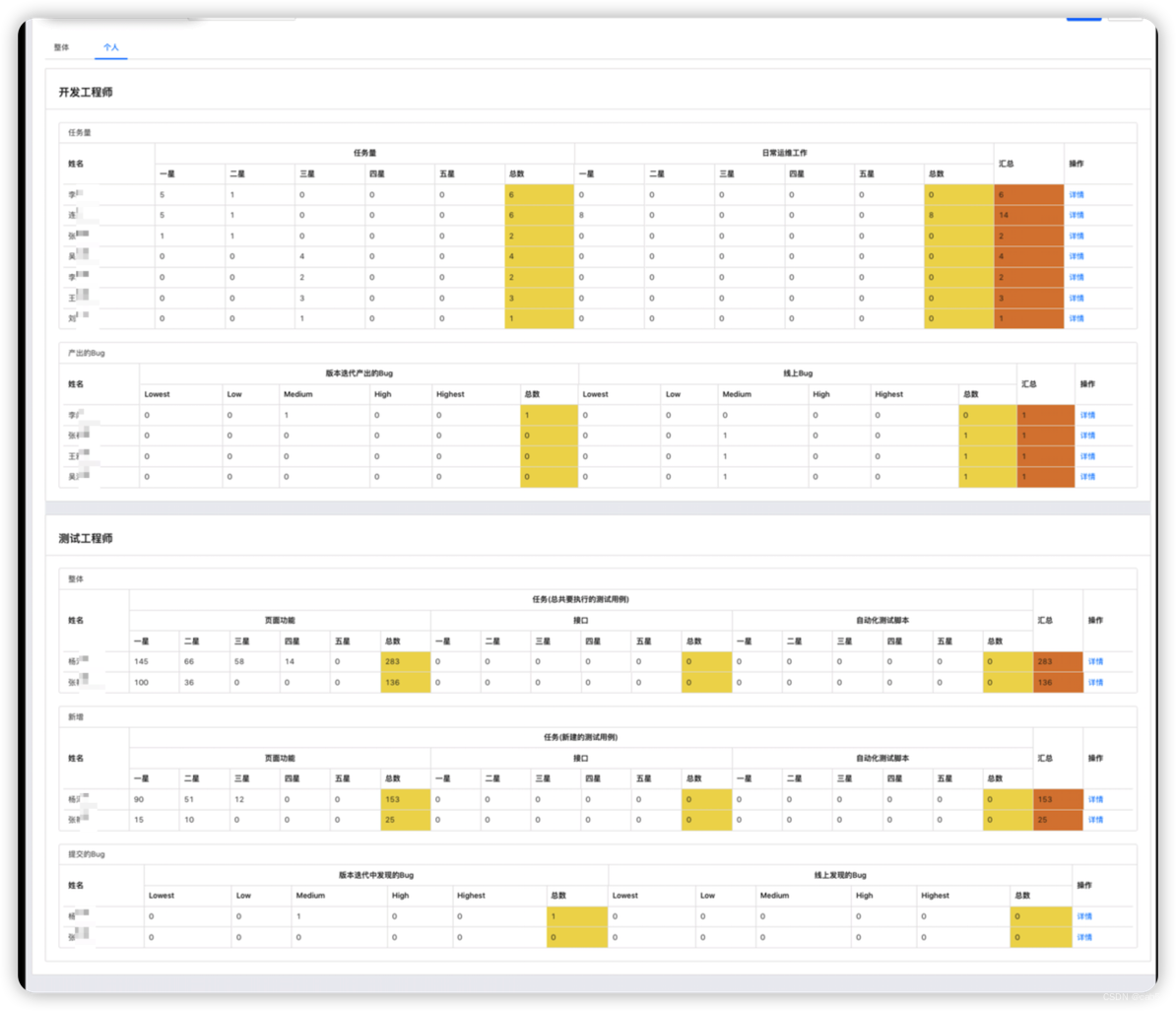
Task: Click the 版本迭代中发现的Bug header
Action: (x=376, y=875)
